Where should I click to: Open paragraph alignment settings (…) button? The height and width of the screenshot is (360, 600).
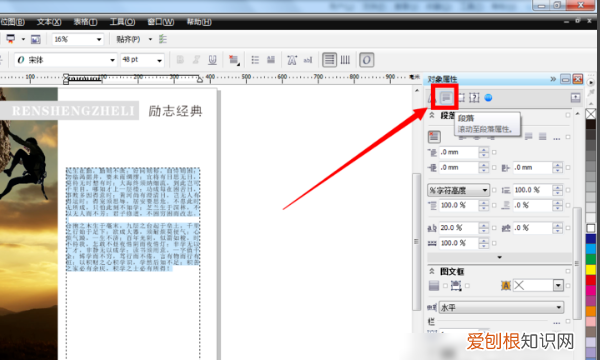[557, 137]
